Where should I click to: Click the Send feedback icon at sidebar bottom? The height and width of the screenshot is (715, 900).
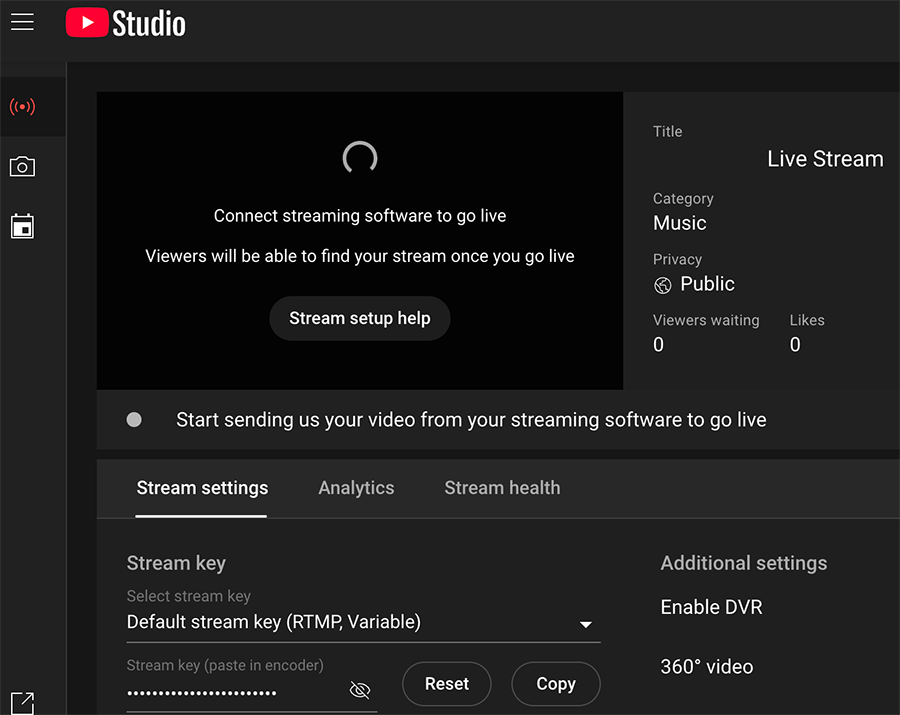[22, 703]
